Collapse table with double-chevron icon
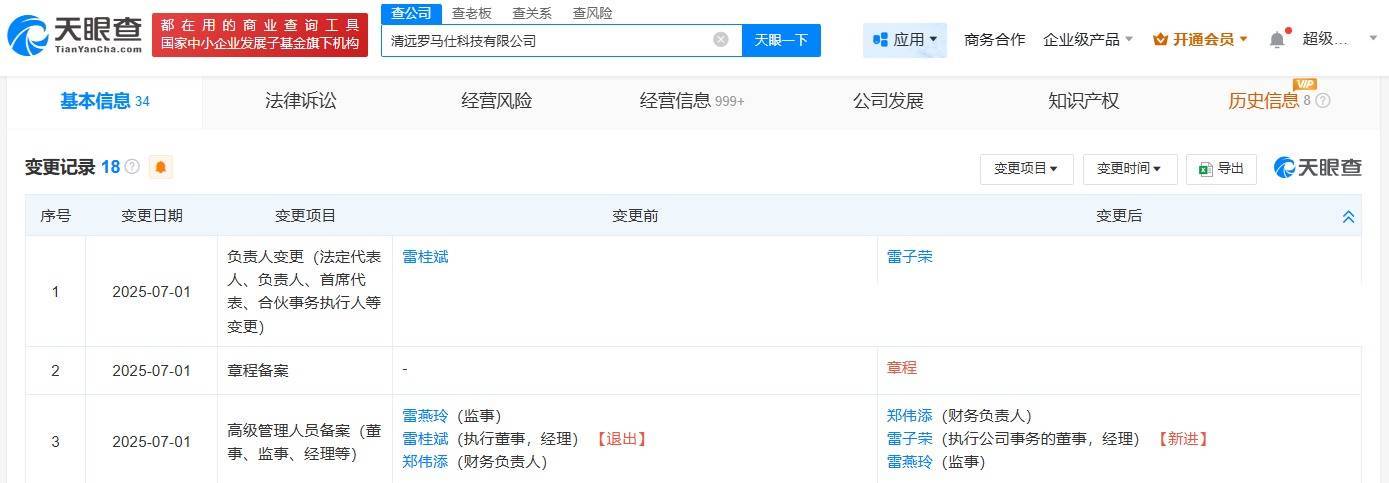The width and height of the screenshot is (1389, 483). [1348, 216]
